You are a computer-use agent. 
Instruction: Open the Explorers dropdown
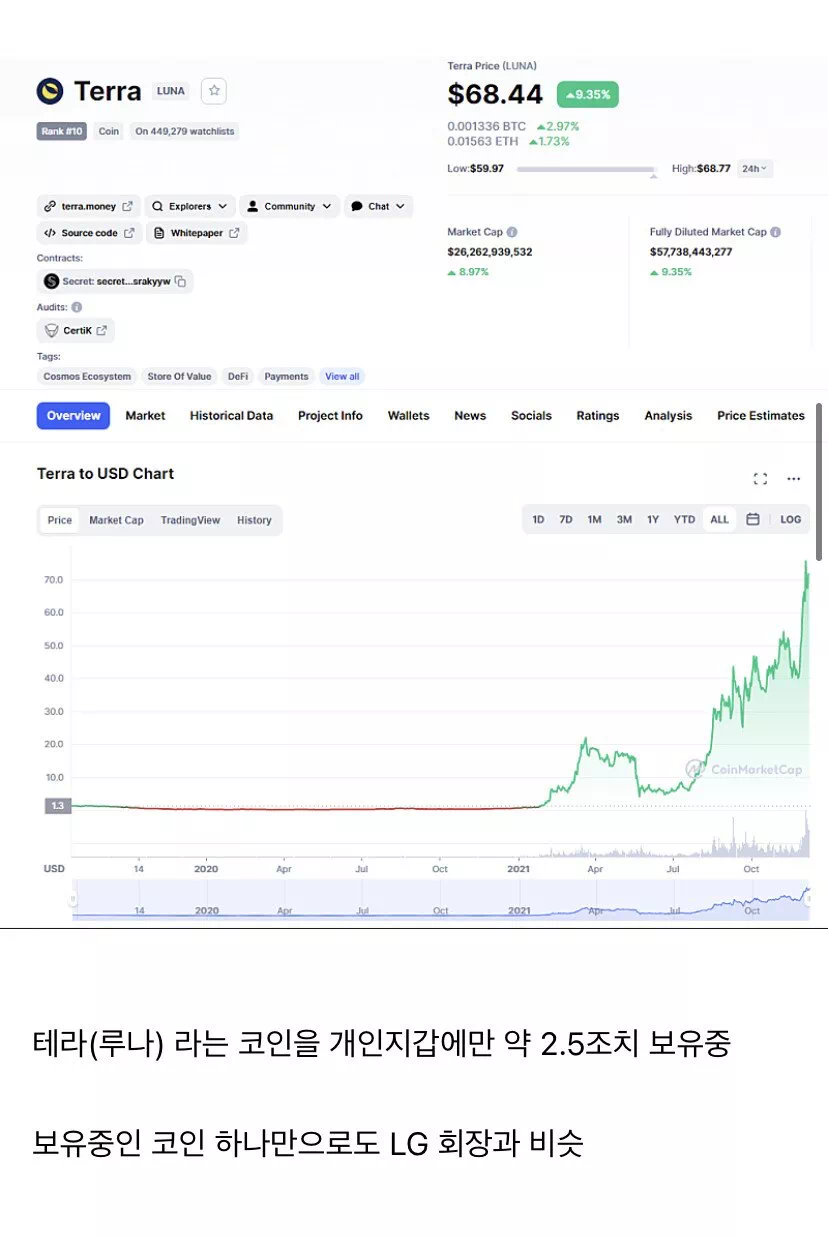click(x=189, y=206)
